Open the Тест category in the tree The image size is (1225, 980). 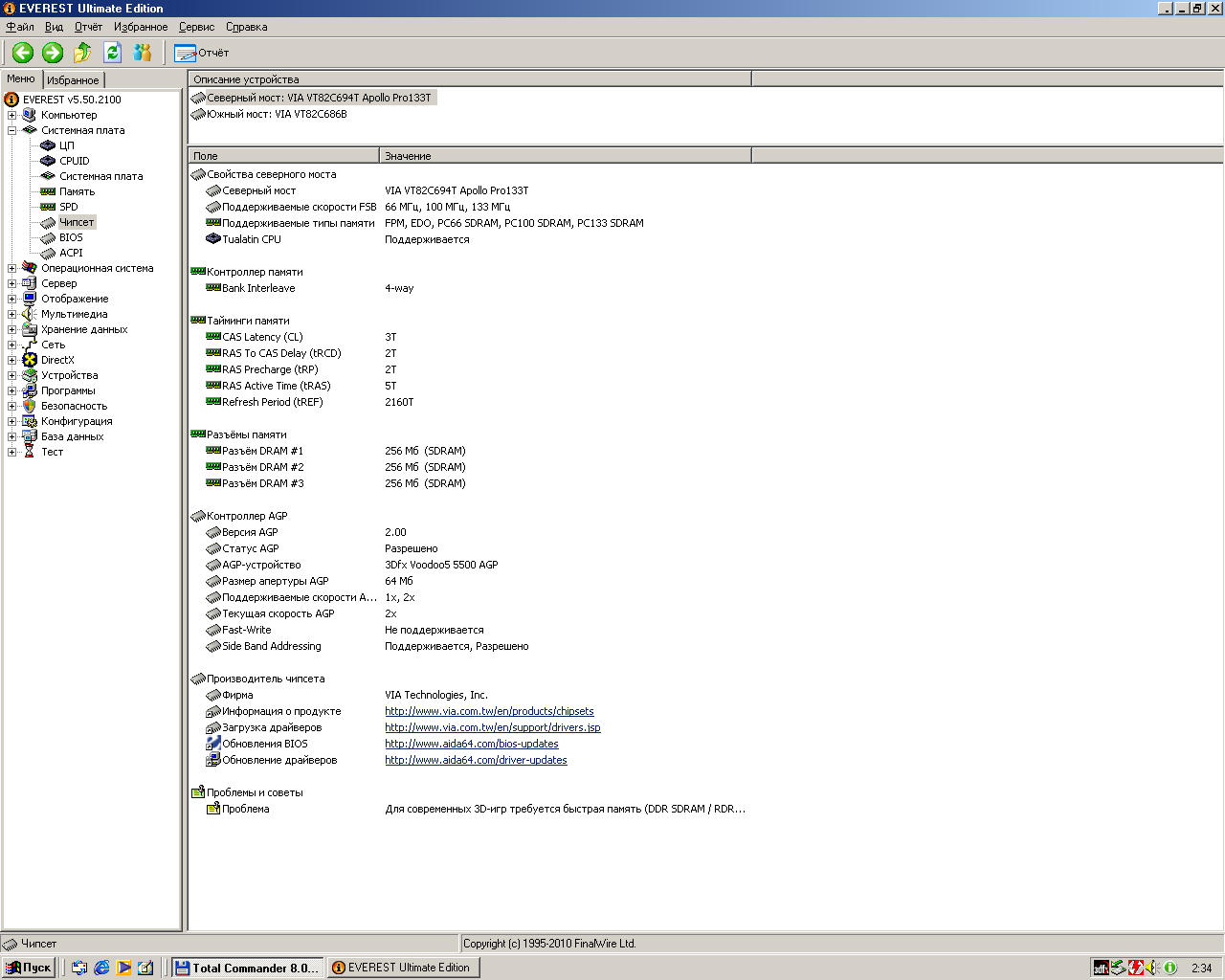(52, 452)
